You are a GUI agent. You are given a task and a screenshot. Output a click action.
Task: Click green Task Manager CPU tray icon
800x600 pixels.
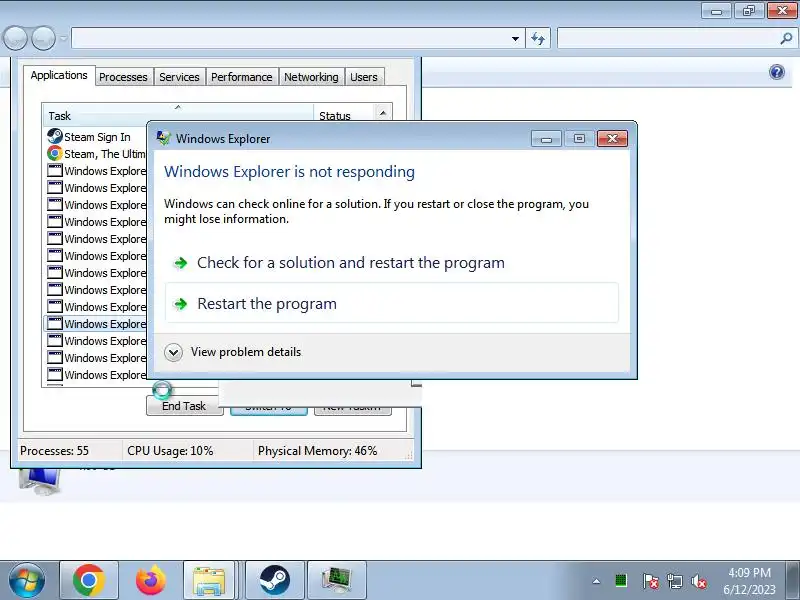pos(621,580)
